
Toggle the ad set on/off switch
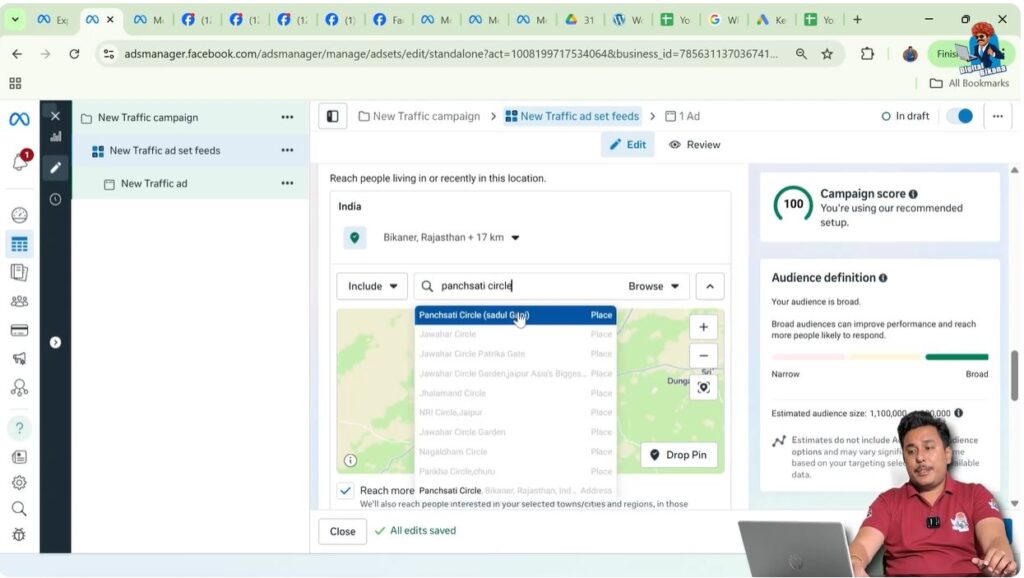(x=961, y=116)
